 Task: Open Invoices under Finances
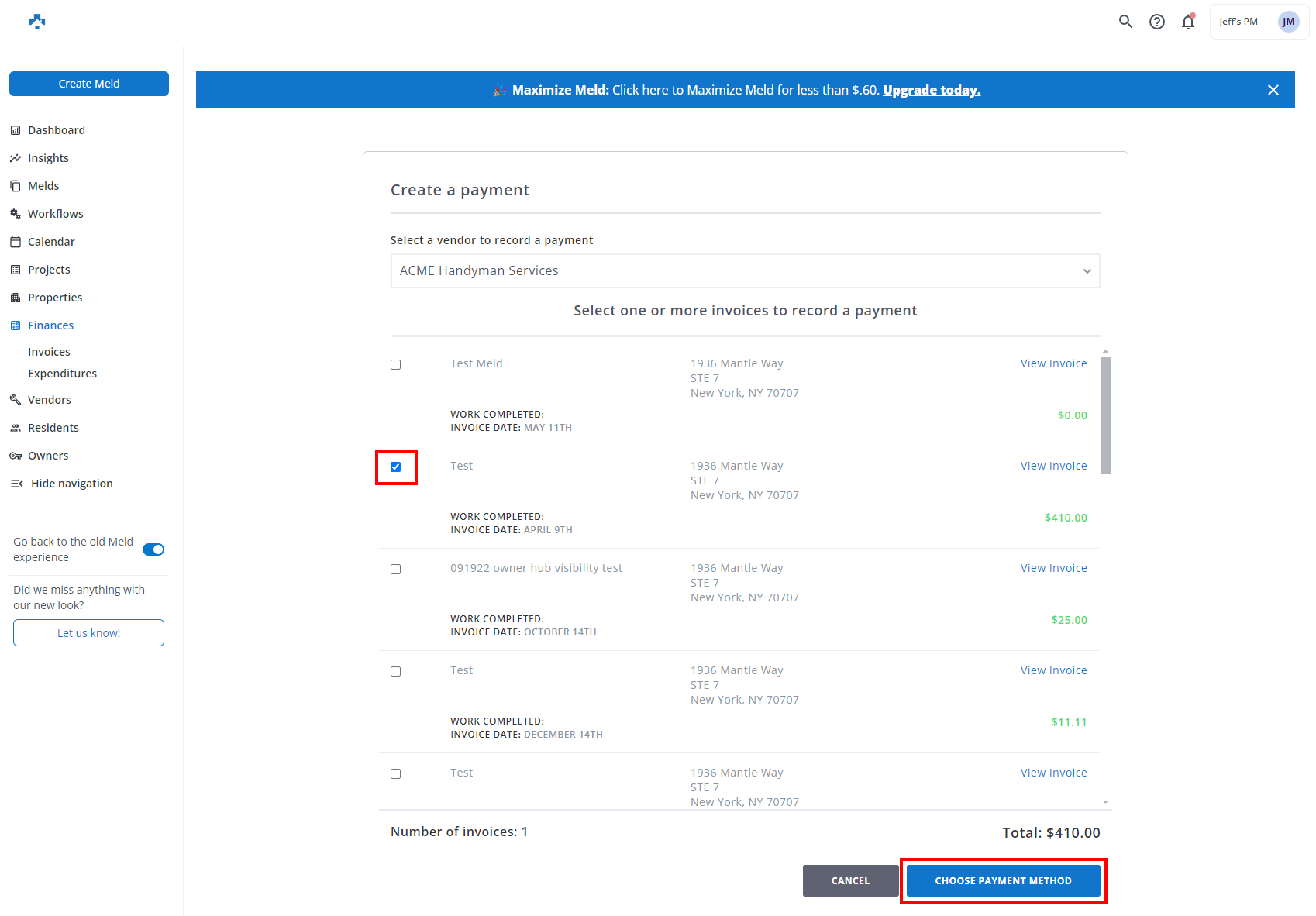pos(49,352)
